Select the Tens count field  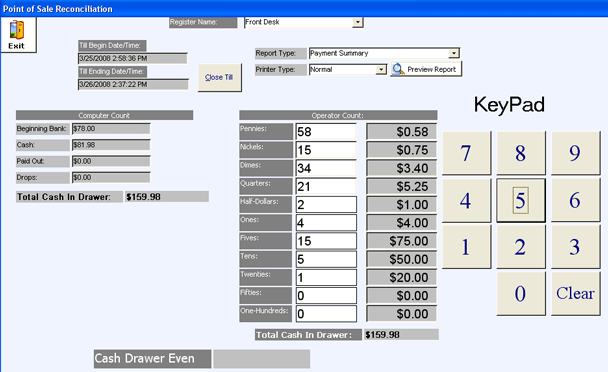tap(326, 260)
